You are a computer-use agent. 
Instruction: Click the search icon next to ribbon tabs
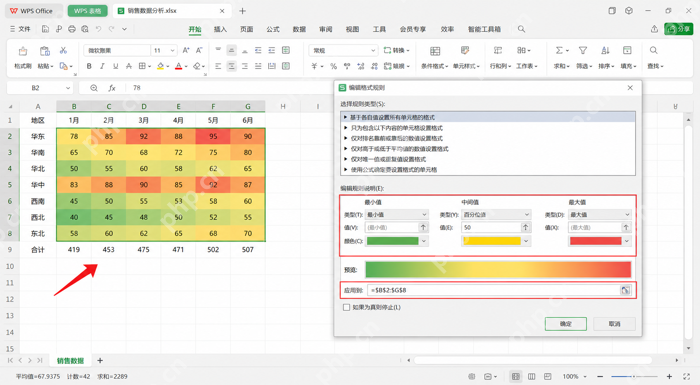coord(521,29)
